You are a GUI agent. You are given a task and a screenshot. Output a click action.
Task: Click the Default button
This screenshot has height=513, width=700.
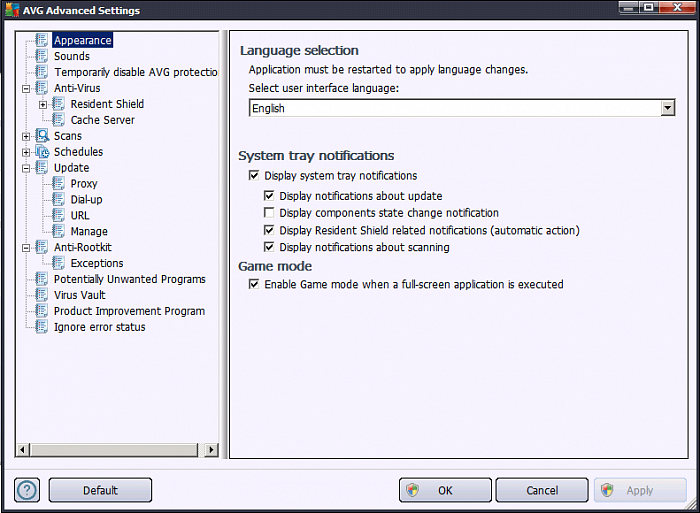point(100,490)
